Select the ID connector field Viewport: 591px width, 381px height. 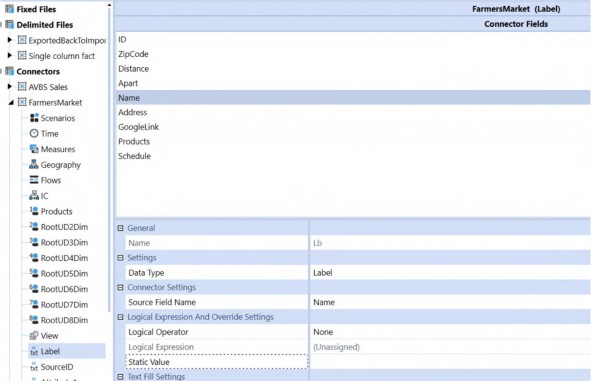[353, 40]
